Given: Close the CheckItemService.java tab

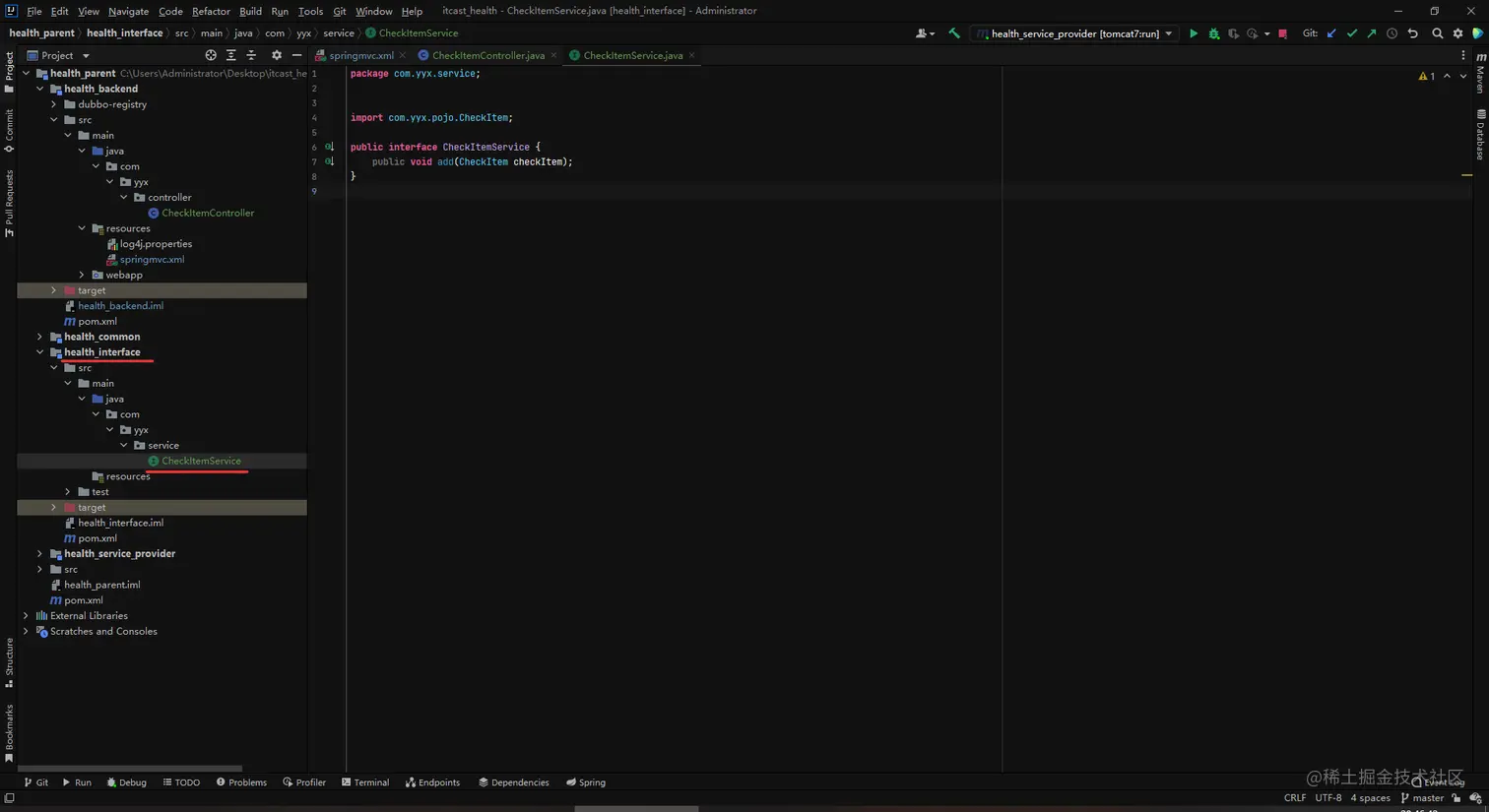Looking at the screenshot, I should pos(692,55).
